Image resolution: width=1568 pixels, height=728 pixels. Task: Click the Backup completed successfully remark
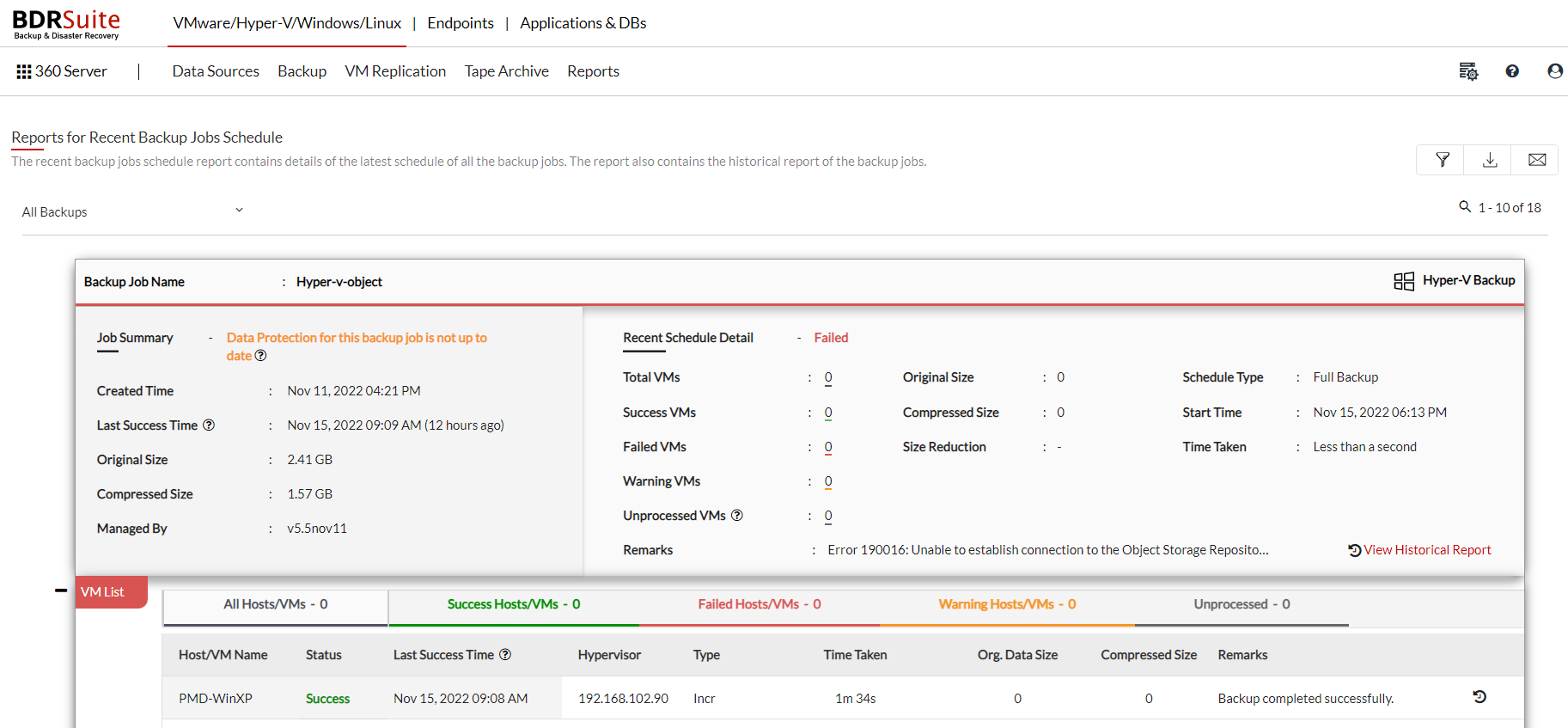click(x=1306, y=699)
